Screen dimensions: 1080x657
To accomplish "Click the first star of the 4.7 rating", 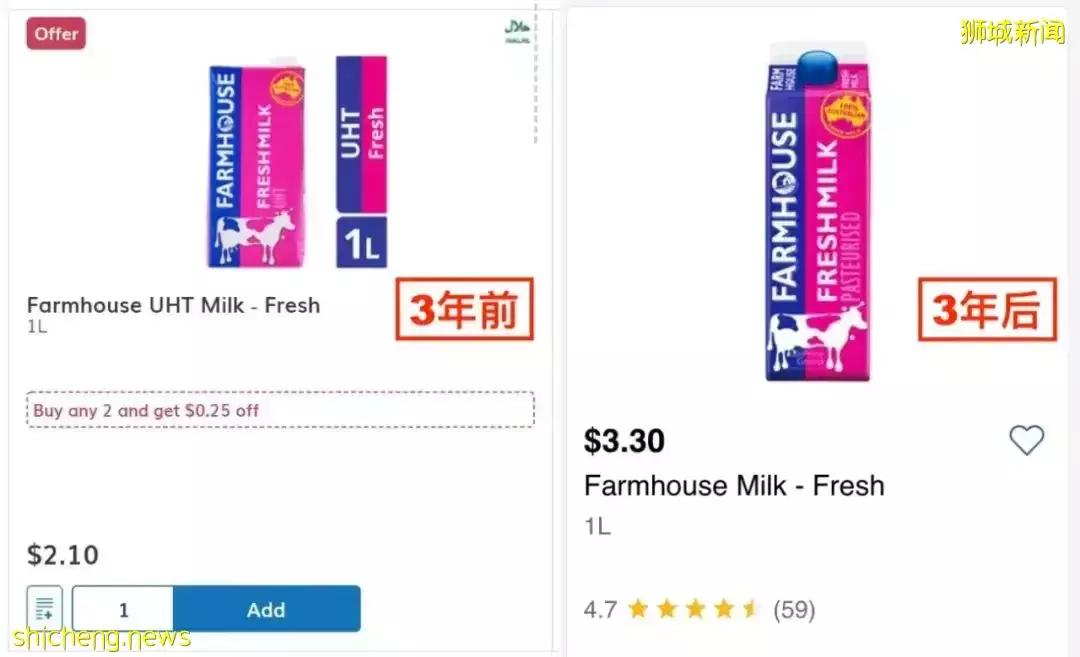I will coord(640,607).
